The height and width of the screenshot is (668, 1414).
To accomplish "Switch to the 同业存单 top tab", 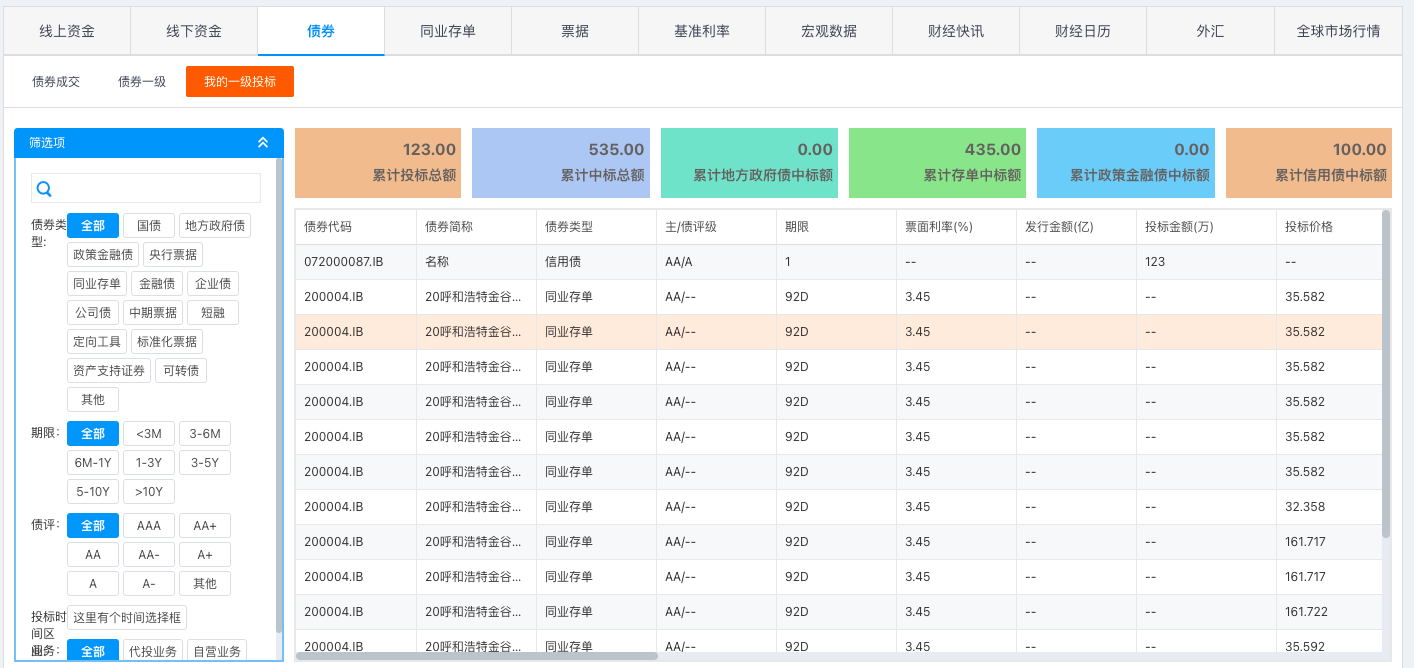I will (448, 31).
